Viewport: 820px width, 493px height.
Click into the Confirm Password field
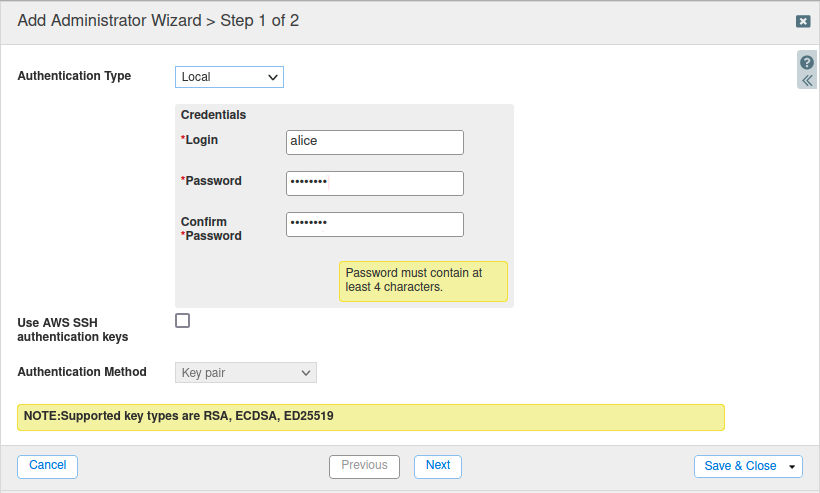374,224
